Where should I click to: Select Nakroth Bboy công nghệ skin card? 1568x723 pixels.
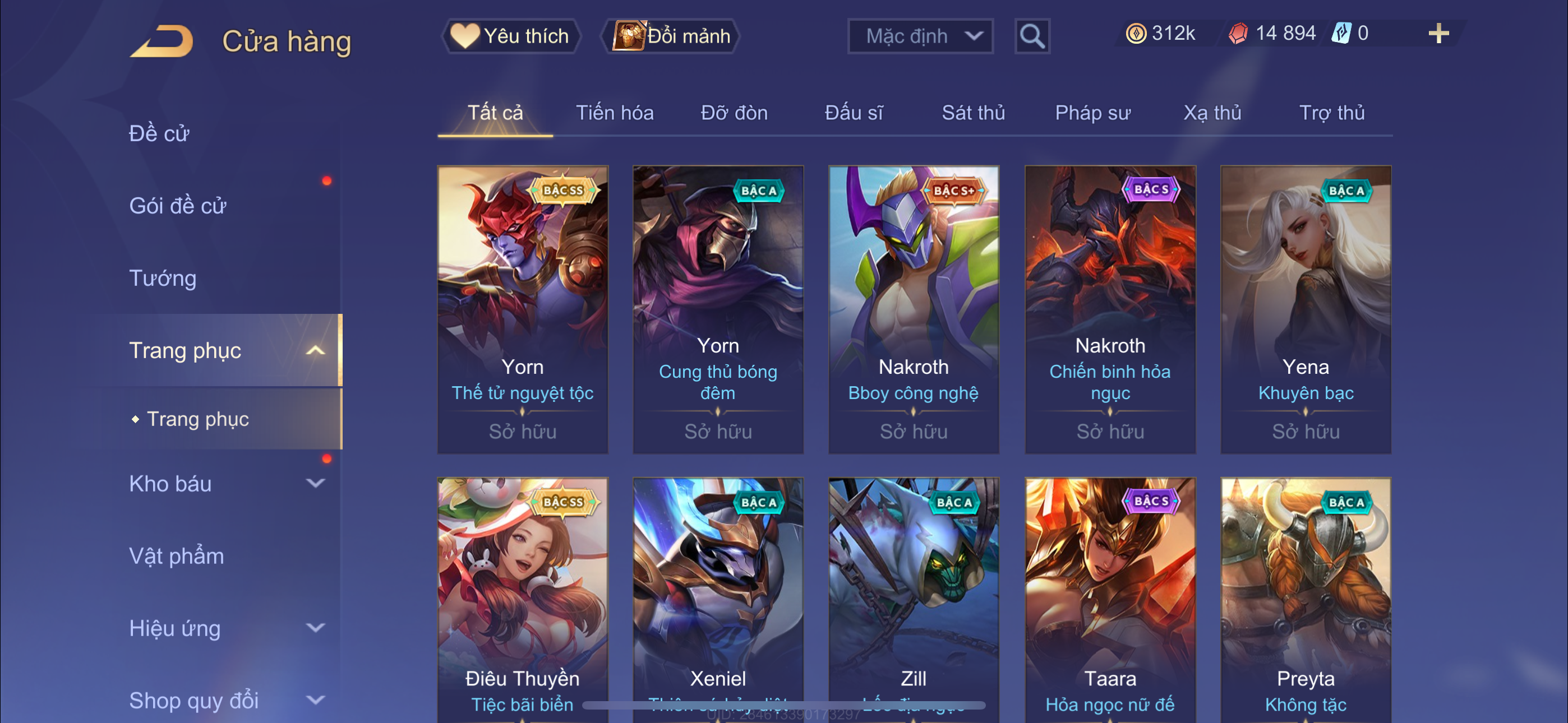click(913, 309)
